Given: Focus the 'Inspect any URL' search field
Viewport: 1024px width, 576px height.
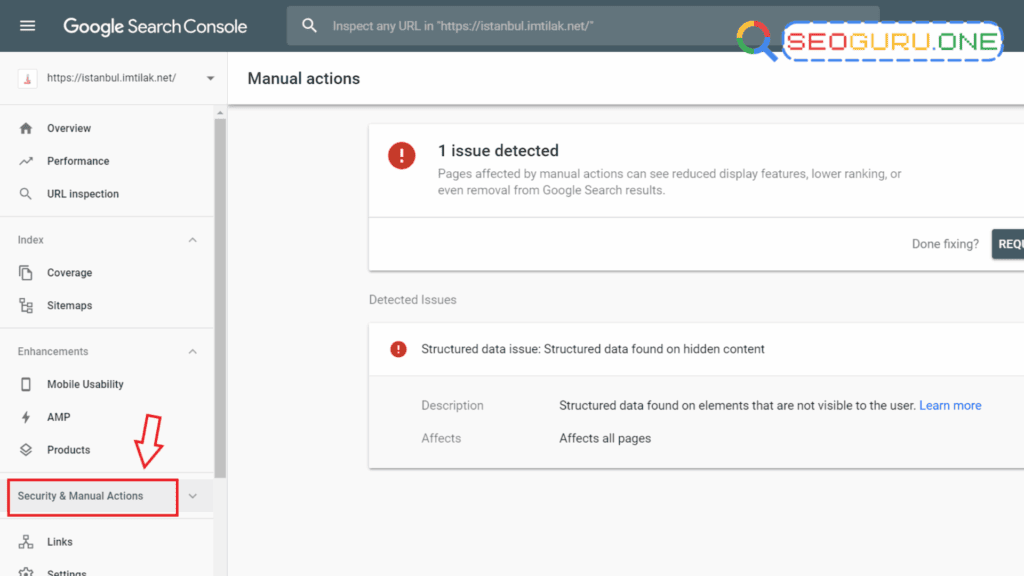Looking at the screenshot, I should (x=583, y=26).
